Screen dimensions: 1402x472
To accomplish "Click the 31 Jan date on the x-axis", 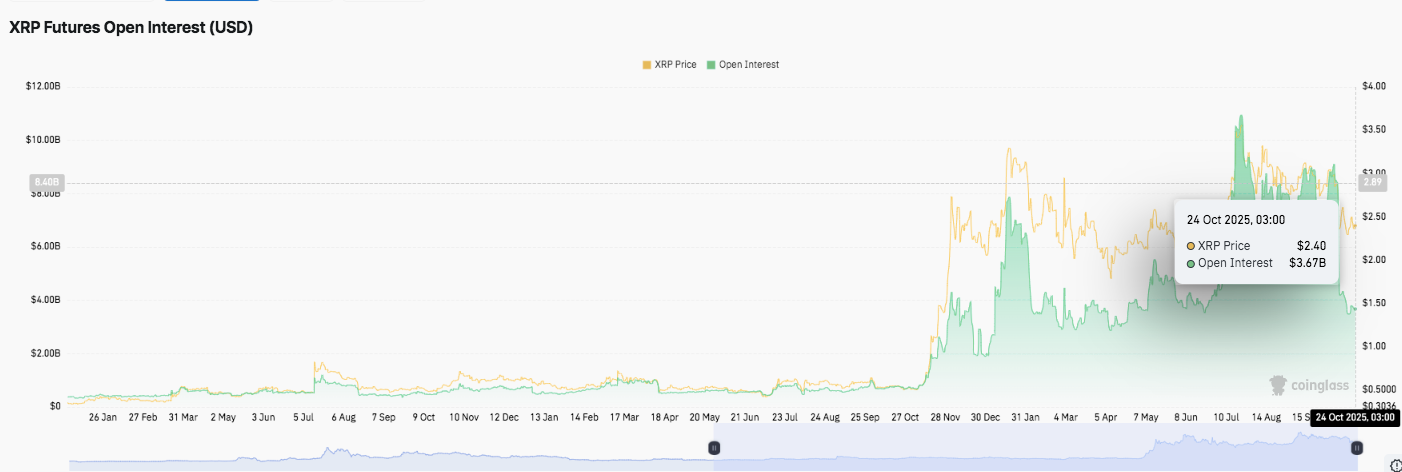I will coord(1024,417).
